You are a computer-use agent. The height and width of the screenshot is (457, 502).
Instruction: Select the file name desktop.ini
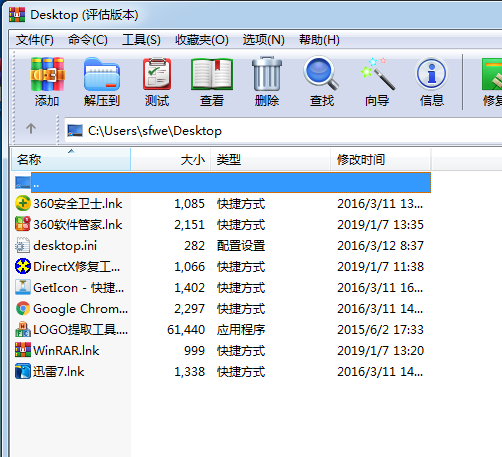click(x=65, y=246)
